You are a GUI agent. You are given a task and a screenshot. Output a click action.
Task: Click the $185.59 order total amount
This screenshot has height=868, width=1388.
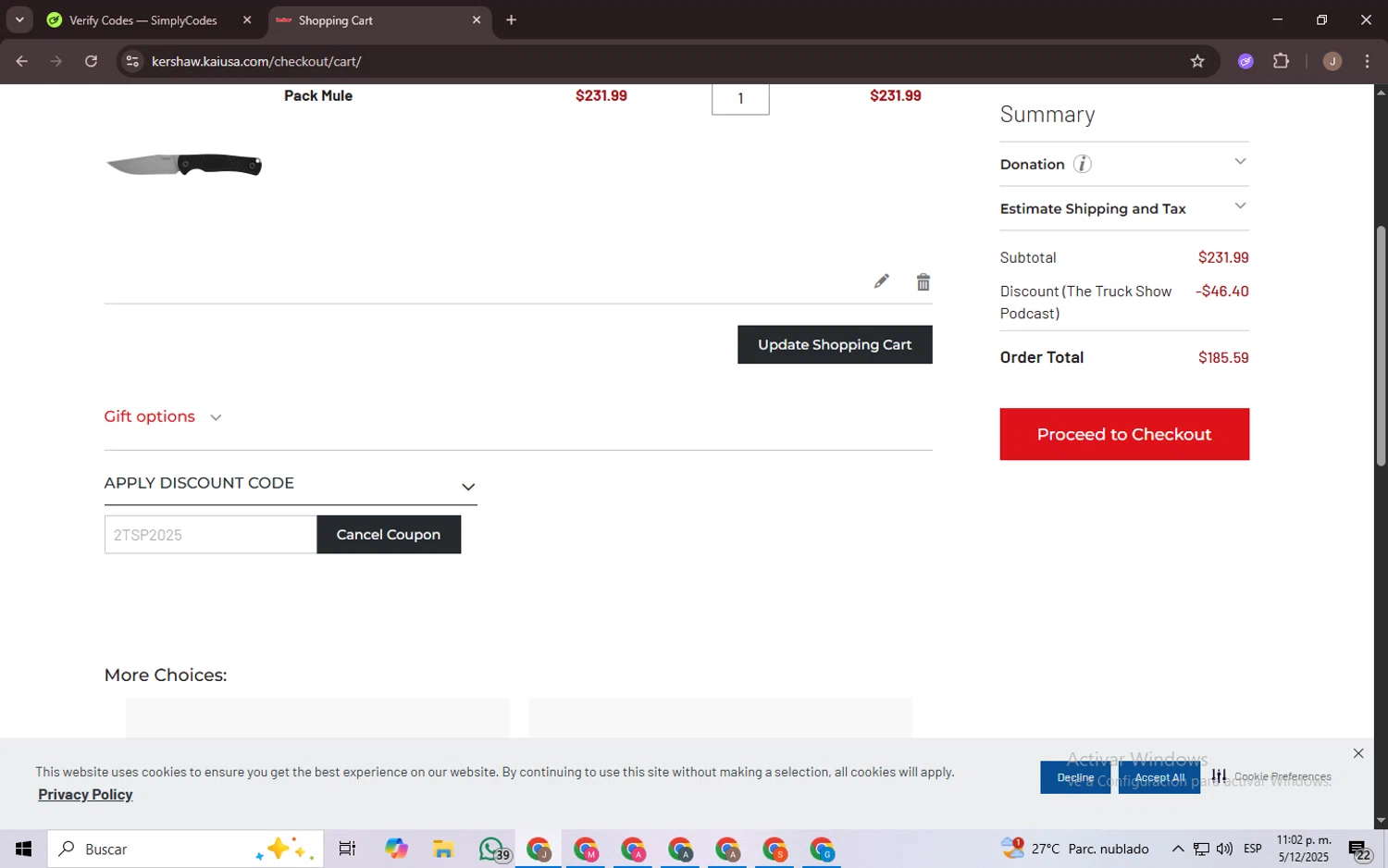pyautogui.click(x=1223, y=357)
